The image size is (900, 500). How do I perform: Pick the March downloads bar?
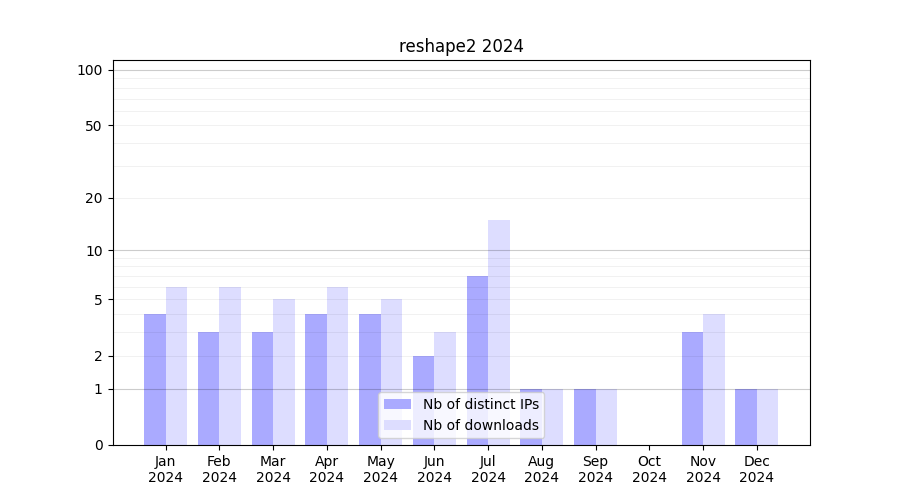[x=284, y=372]
